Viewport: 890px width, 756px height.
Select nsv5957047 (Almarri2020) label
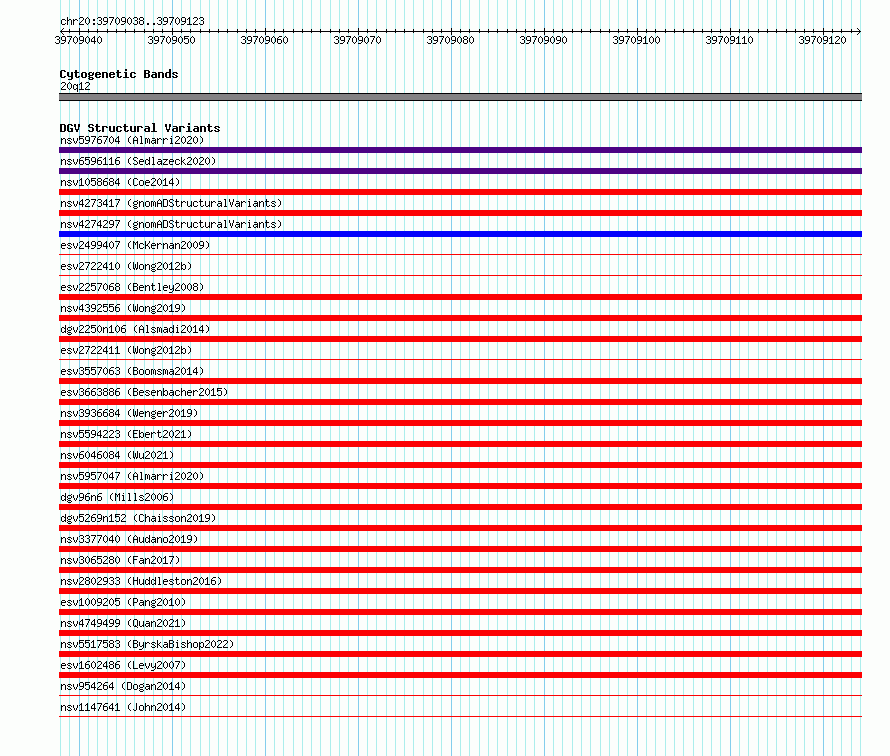click(132, 476)
